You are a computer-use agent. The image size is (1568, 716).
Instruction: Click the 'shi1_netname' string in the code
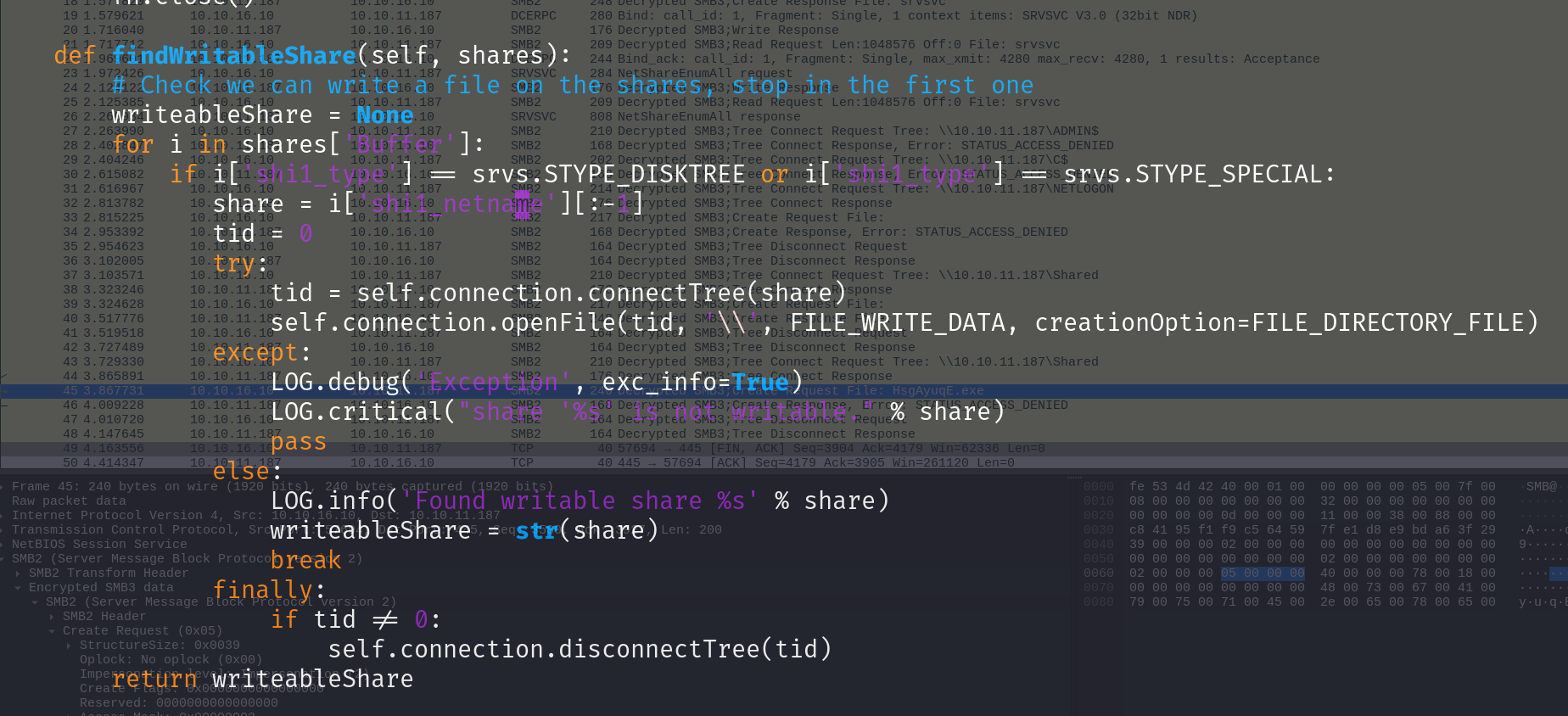click(x=456, y=204)
